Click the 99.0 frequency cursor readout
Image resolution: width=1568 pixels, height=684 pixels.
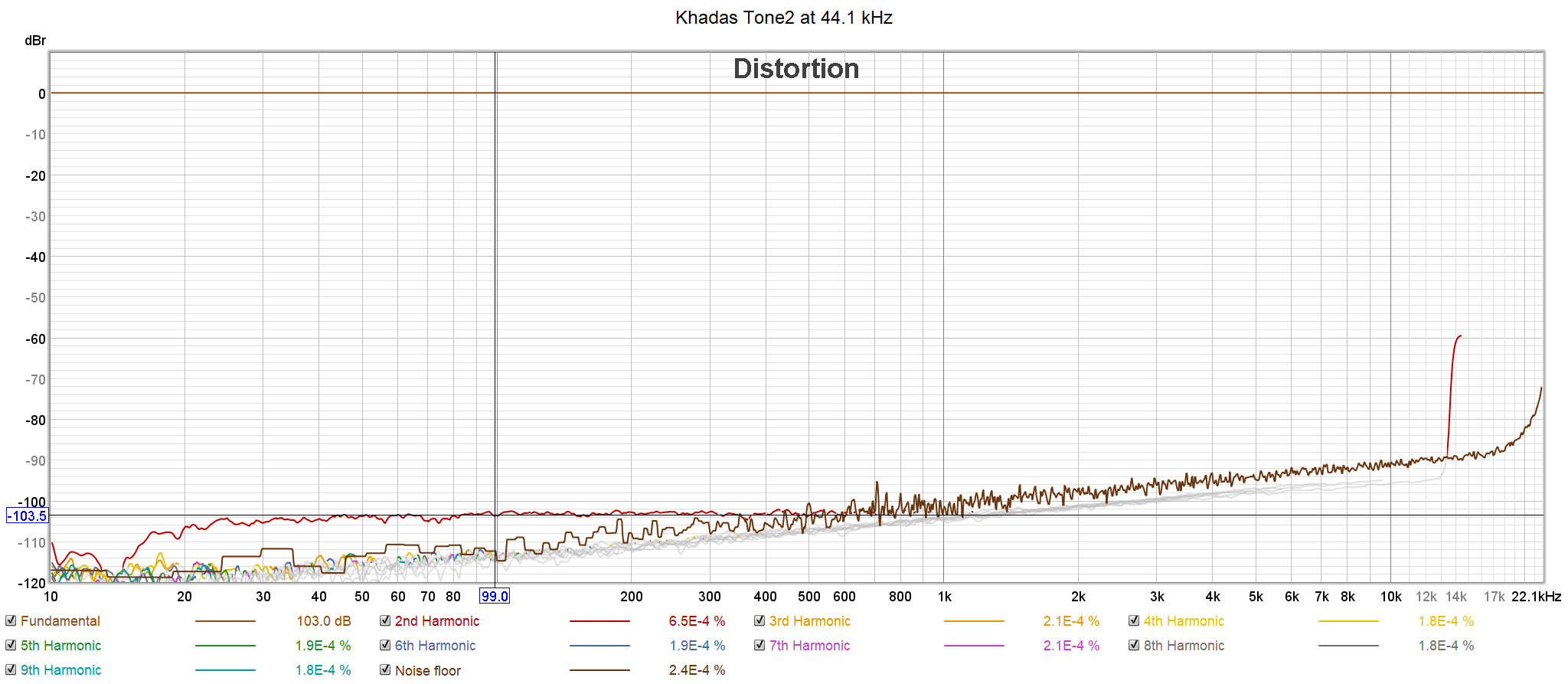495,597
